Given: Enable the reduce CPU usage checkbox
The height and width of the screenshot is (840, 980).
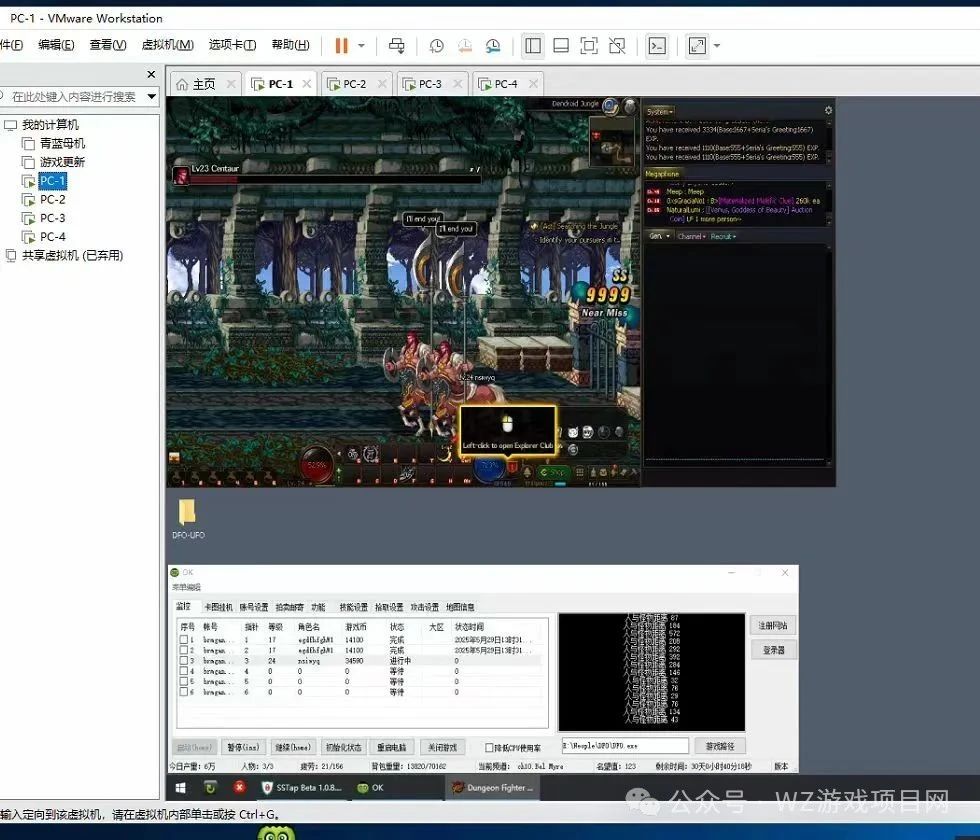Looking at the screenshot, I should click(489, 747).
